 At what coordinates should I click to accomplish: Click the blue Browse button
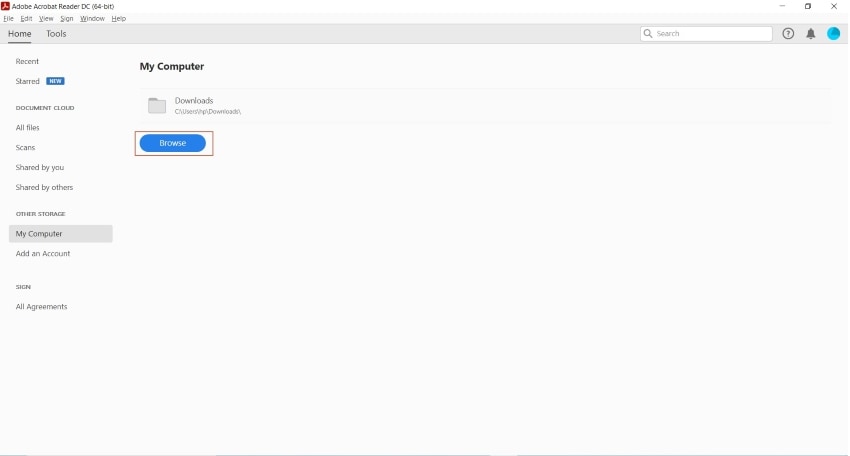point(173,143)
